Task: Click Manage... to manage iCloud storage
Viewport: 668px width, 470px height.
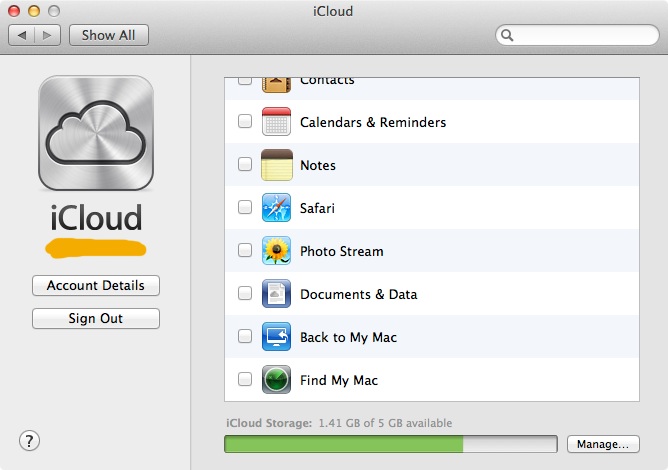Action: (603, 444)
